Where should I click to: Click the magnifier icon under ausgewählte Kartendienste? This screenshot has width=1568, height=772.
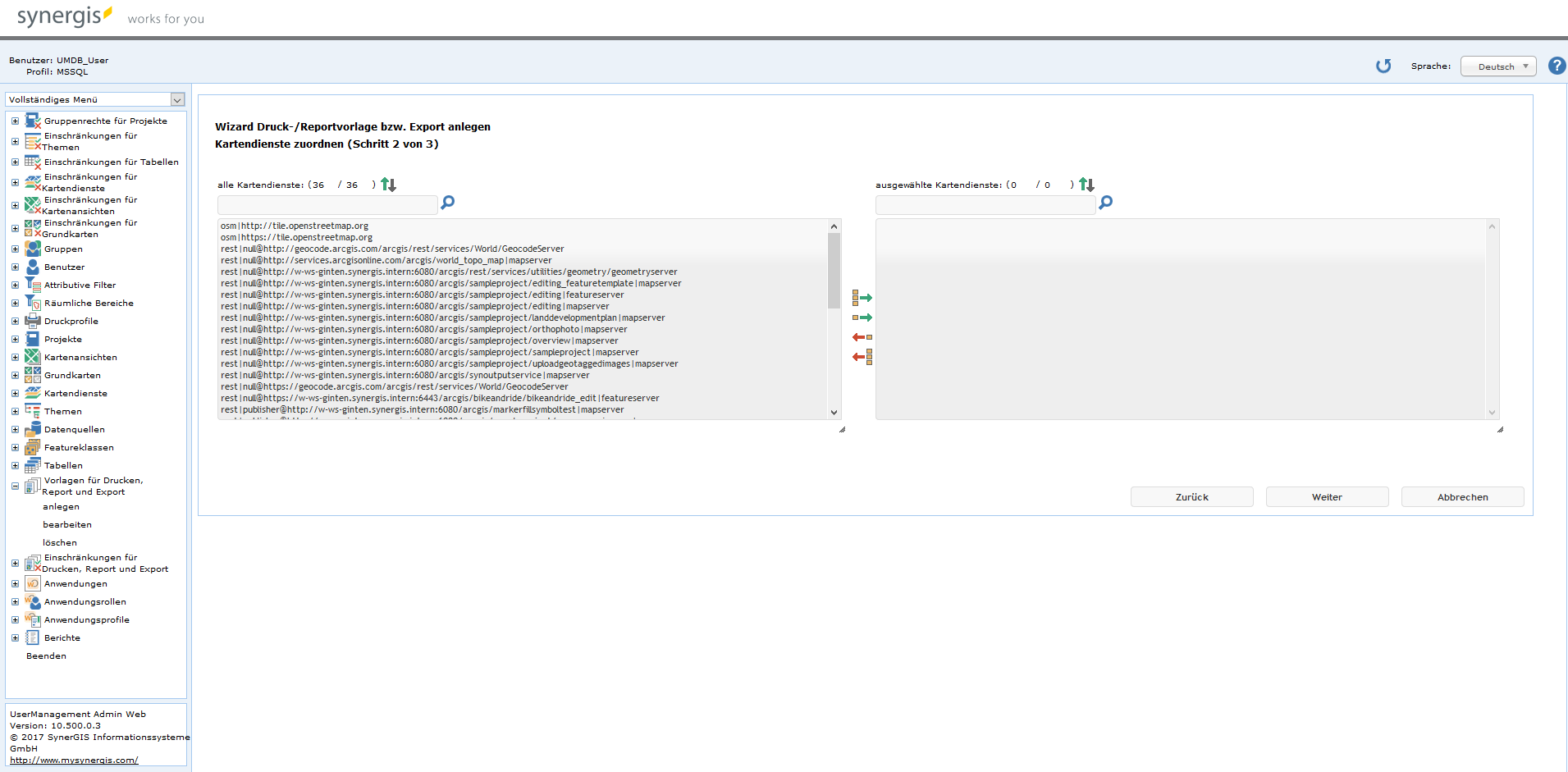1106,202
